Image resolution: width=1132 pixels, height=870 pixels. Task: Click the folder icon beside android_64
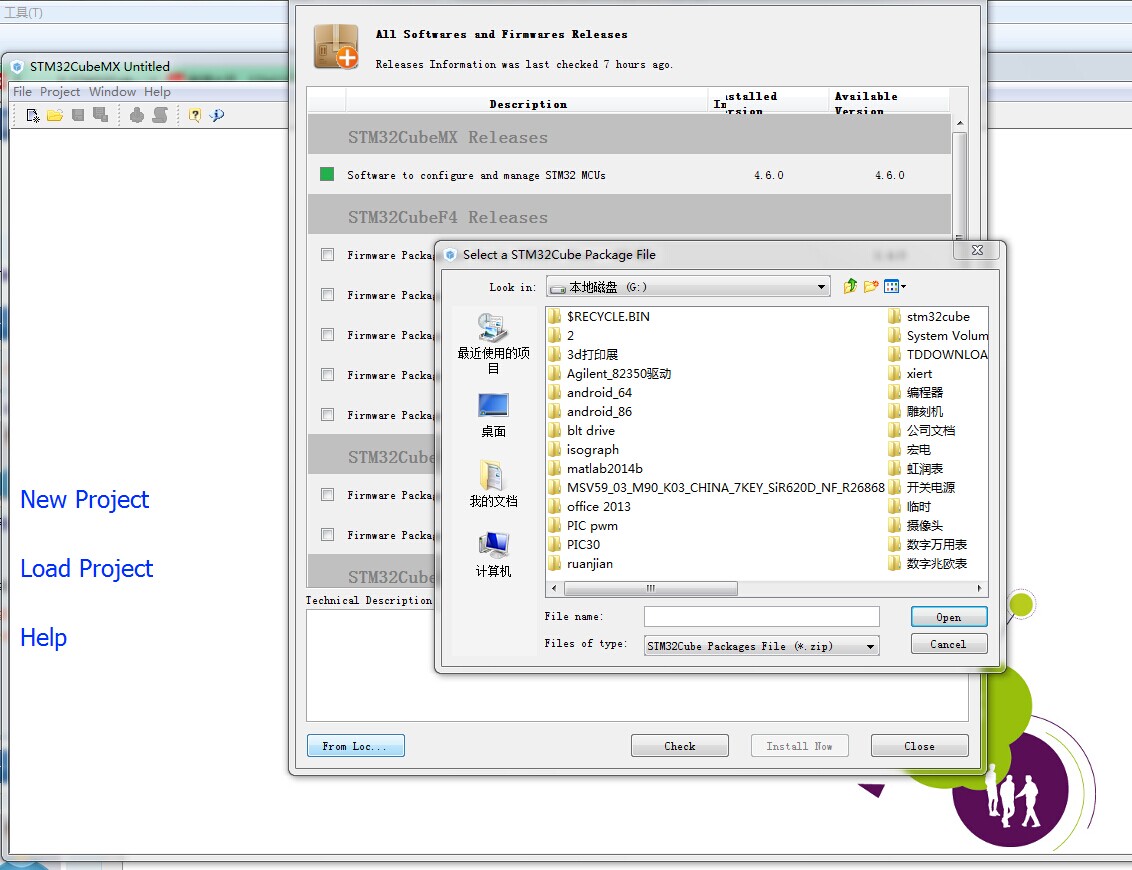coord(554,392)
